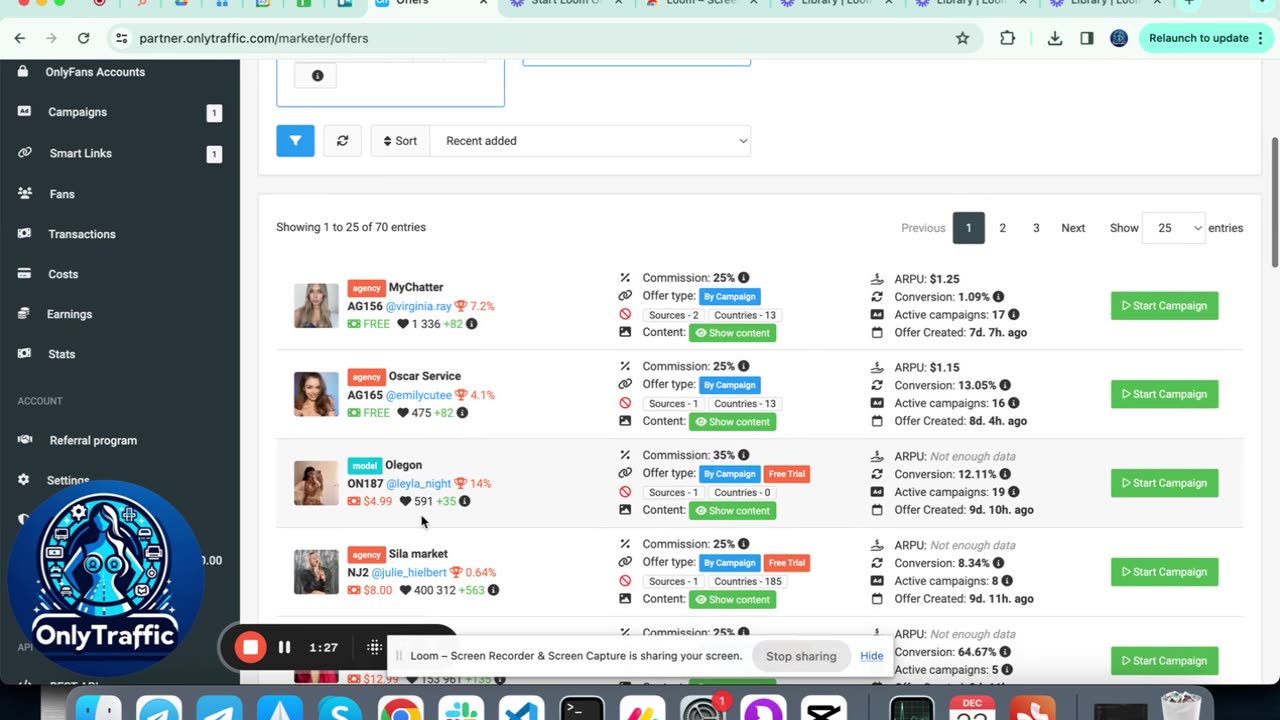The height and width of the screenshot is (720, 1280).
Task: Click the Next pagination link
Action: [1073, 228]
